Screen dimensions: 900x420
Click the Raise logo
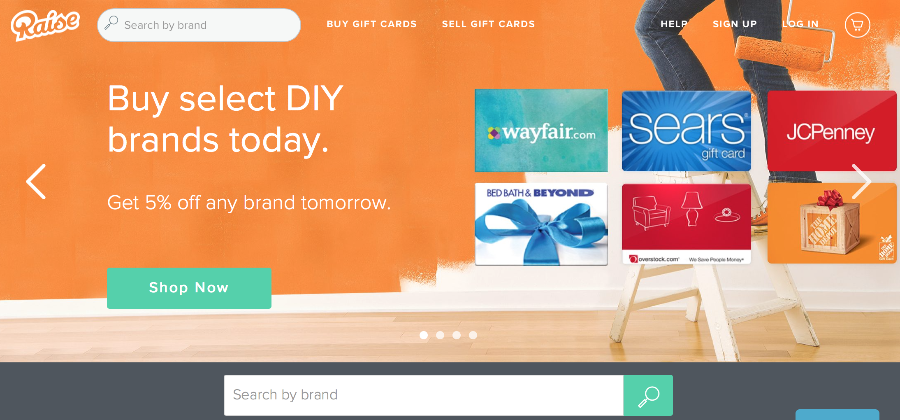[45, 25]
